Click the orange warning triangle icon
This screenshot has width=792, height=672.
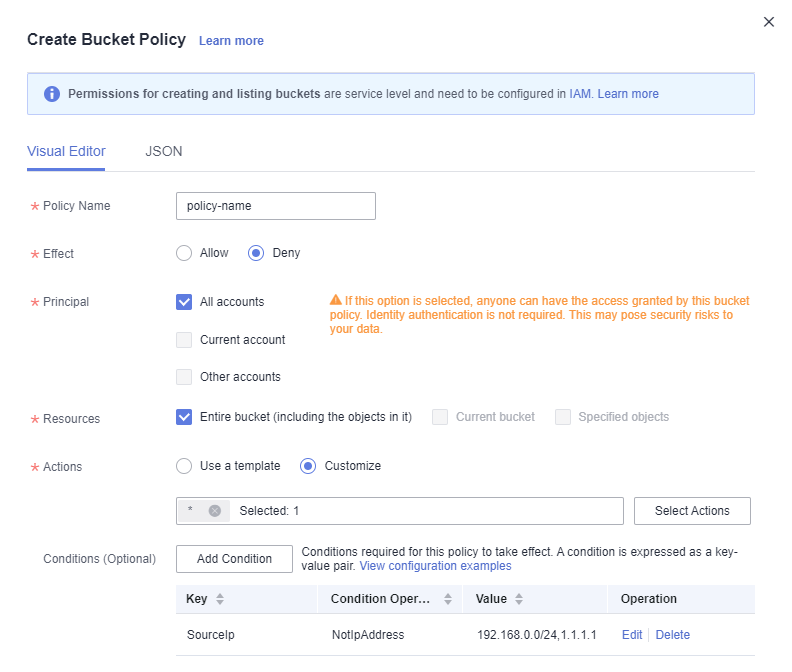coord(336,300)
